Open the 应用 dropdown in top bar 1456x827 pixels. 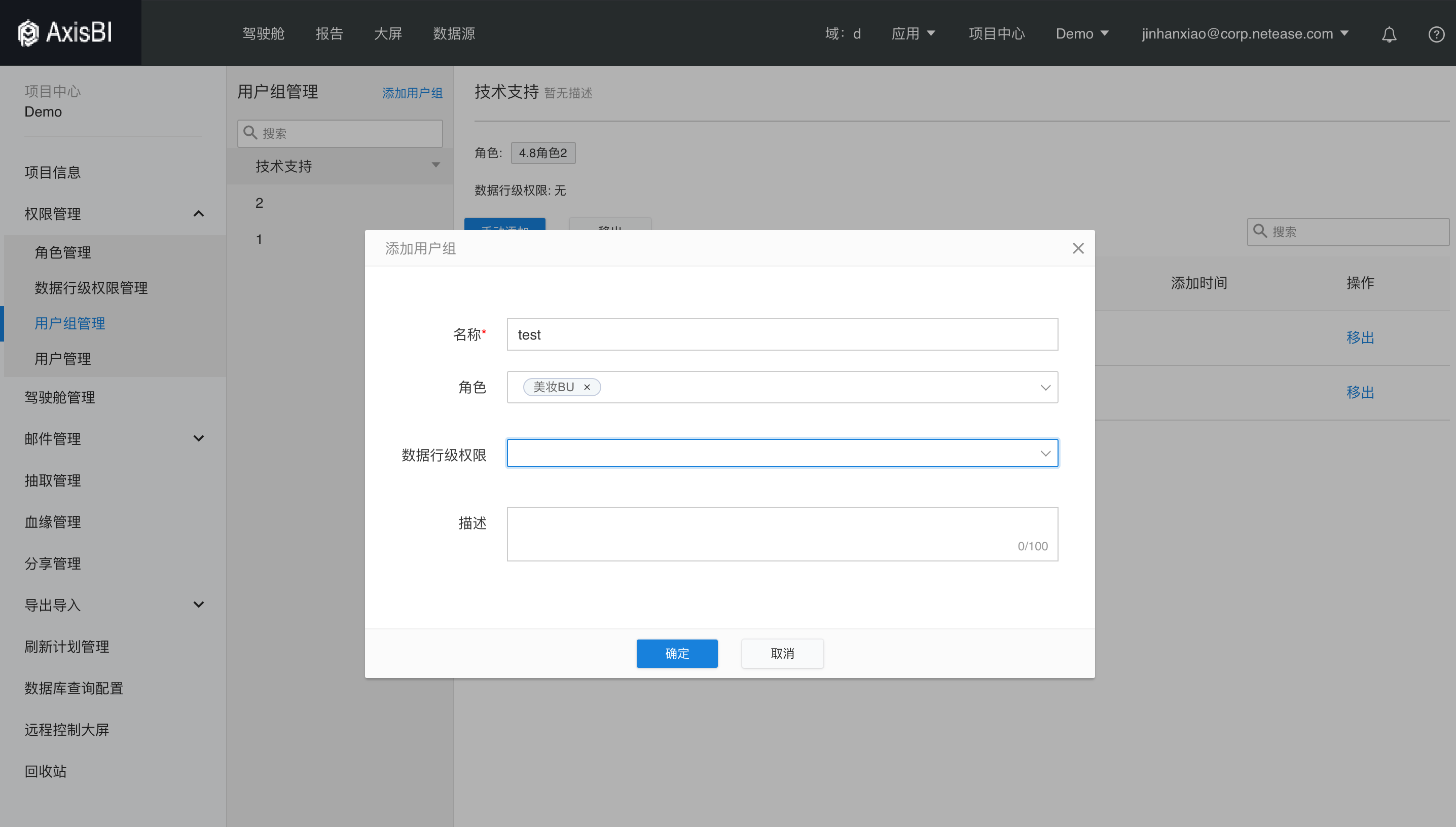coord(913,33)
